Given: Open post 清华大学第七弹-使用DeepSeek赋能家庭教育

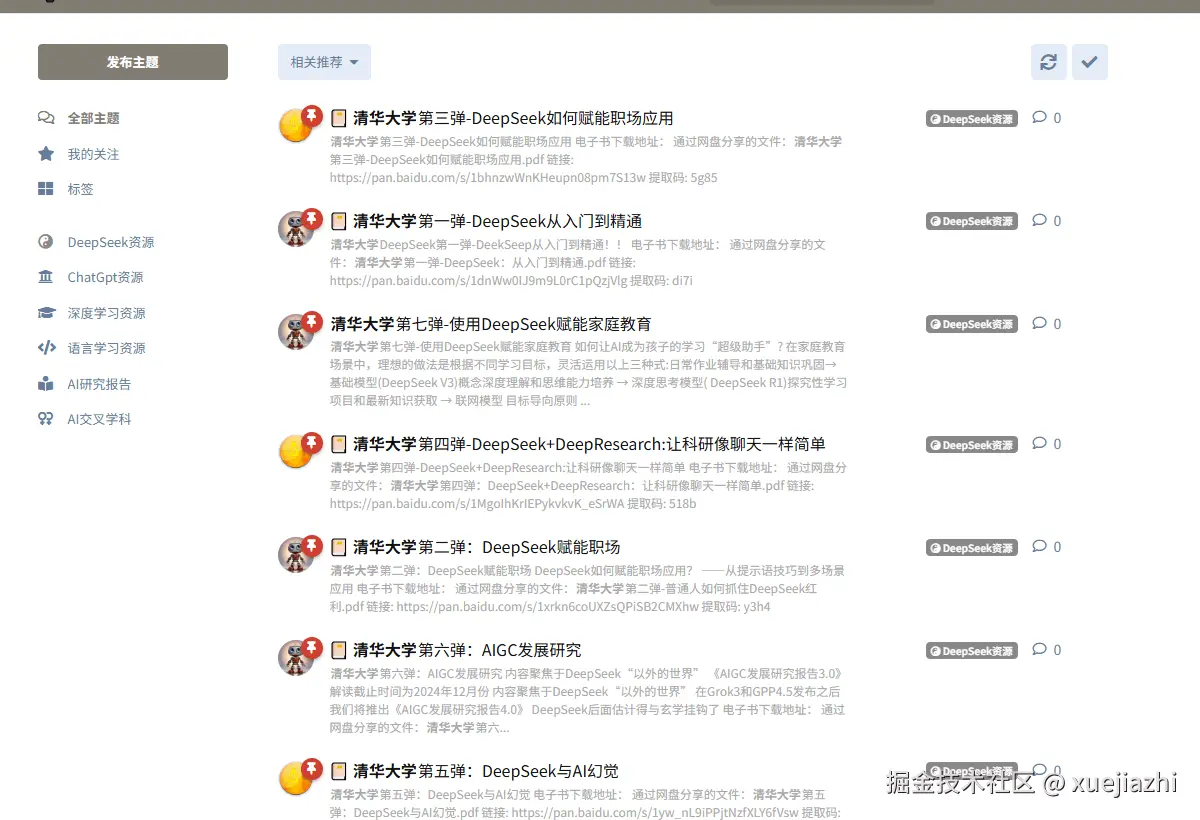Looking at the screenshot, I should coord(491,324).
